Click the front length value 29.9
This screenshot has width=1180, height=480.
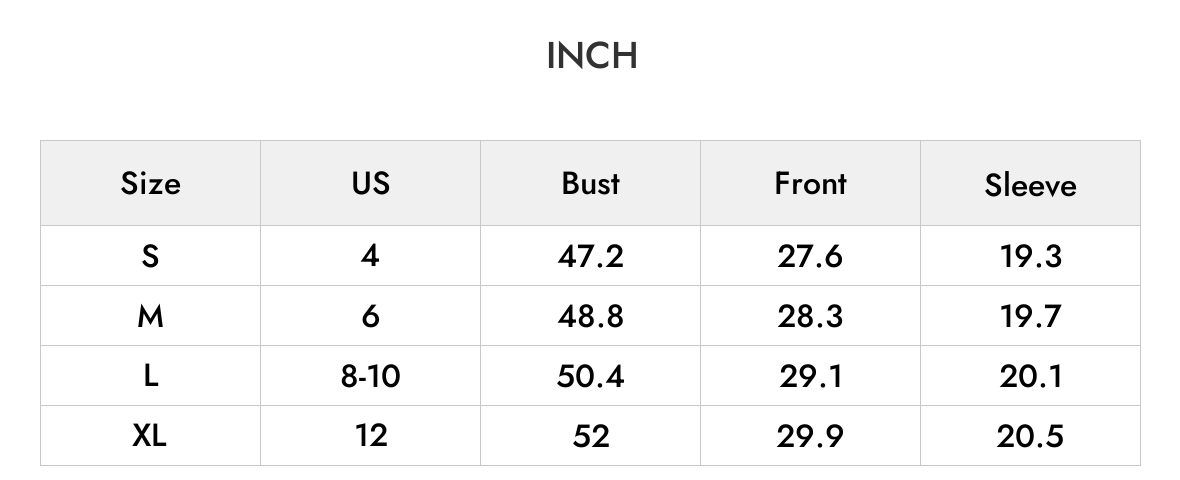(810, 436)
